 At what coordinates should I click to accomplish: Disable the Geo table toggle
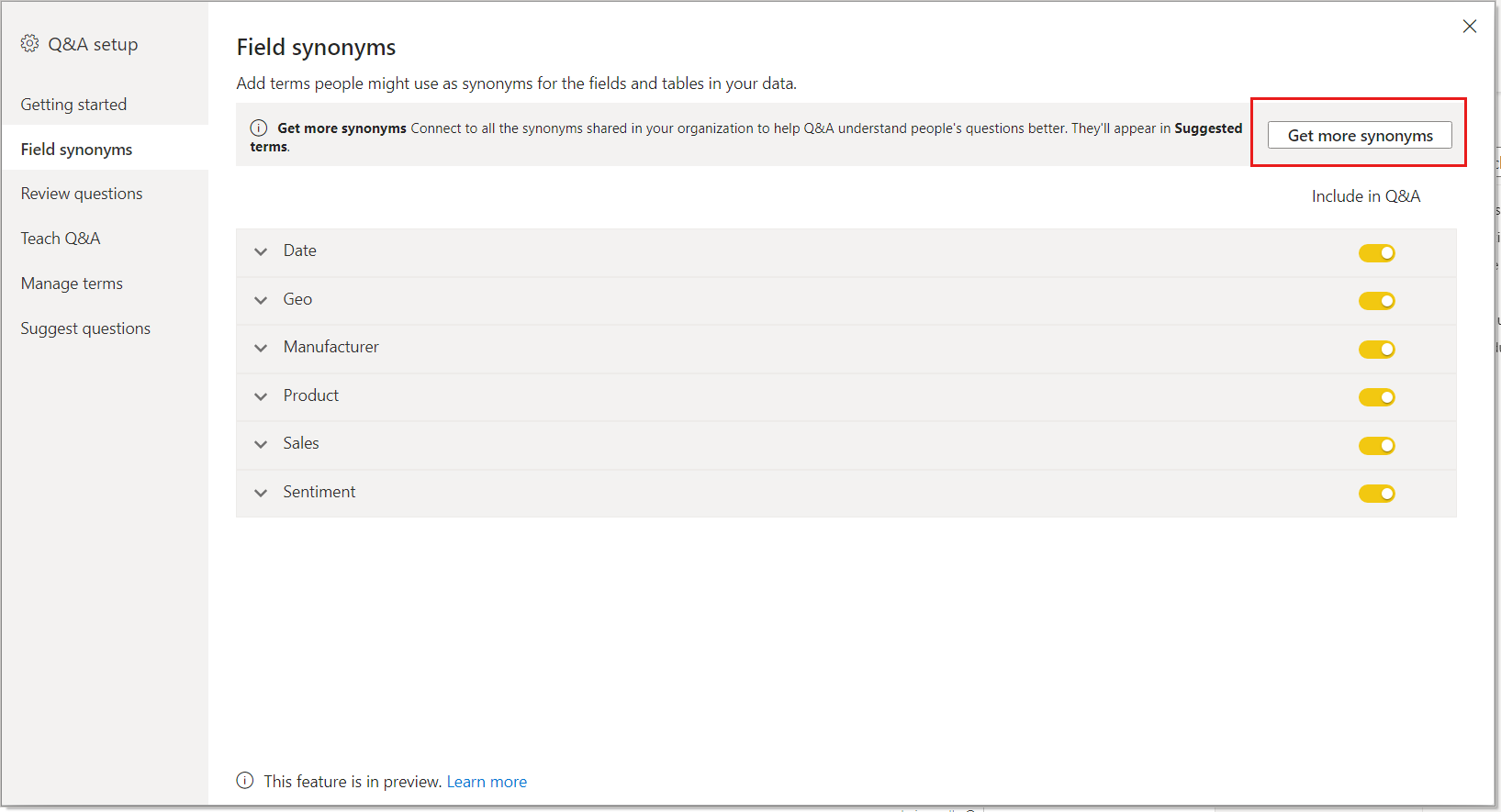1377,301
